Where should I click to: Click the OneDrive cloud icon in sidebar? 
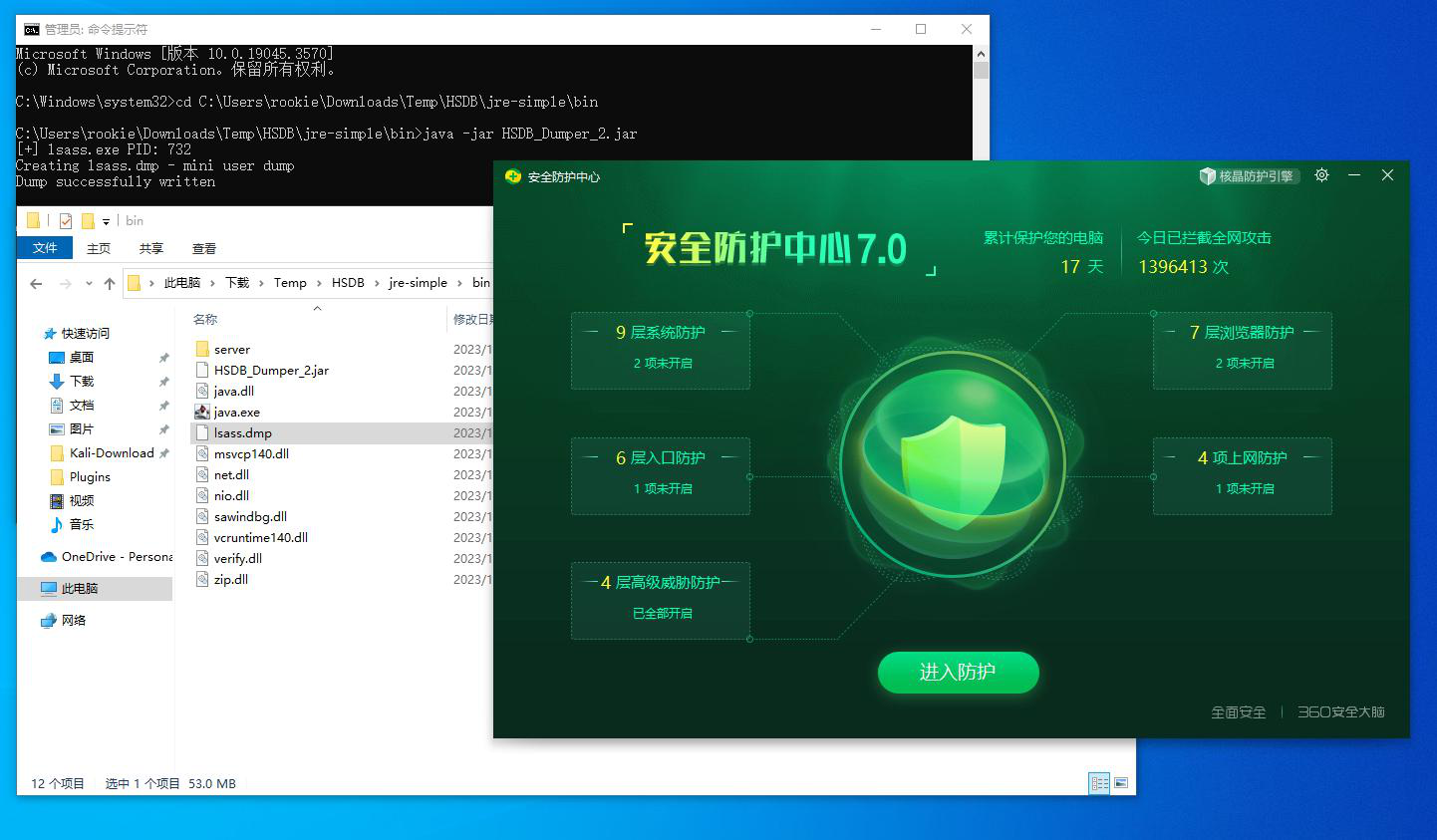[x=49, y=556]
